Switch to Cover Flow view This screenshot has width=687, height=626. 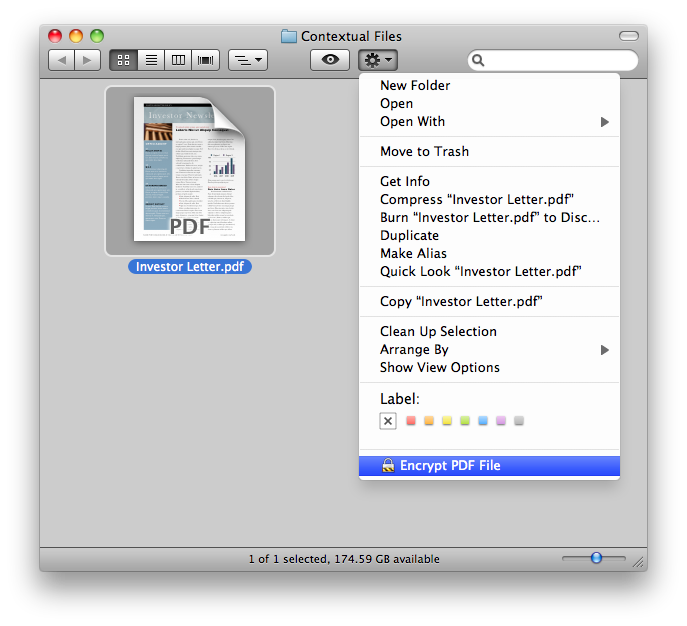pos(206,60)
